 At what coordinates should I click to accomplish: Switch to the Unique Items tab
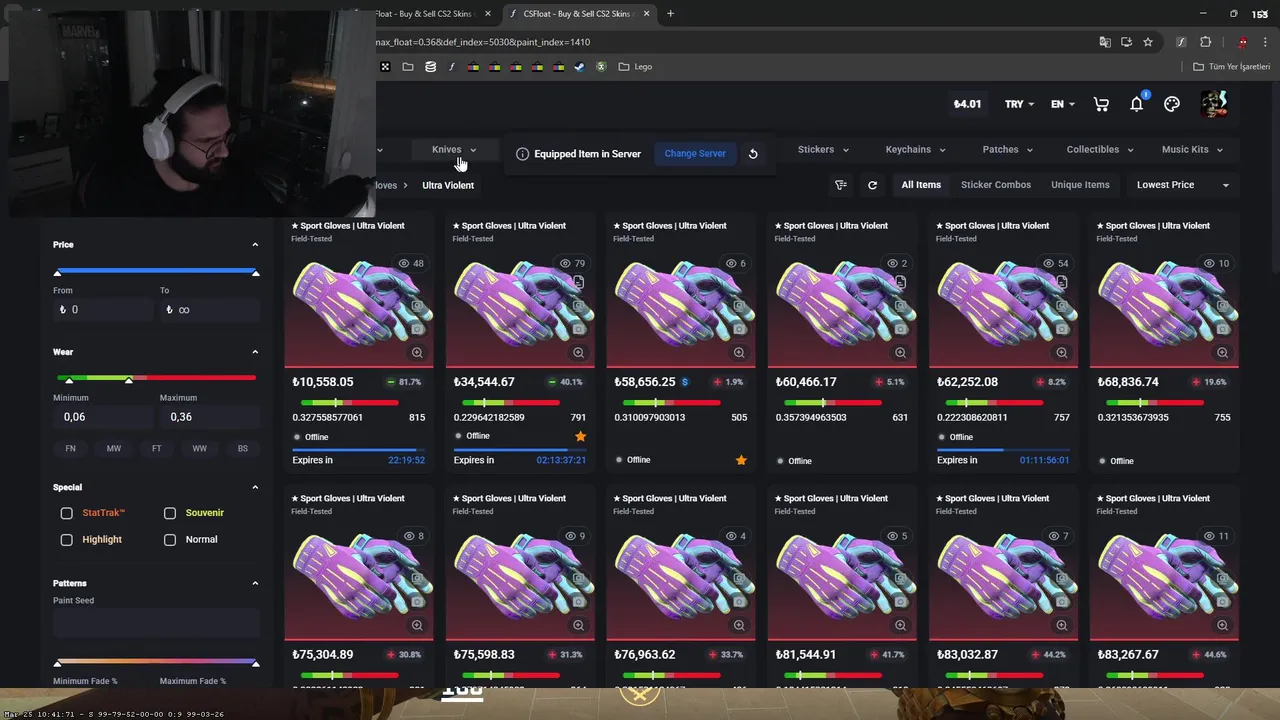1080,185
